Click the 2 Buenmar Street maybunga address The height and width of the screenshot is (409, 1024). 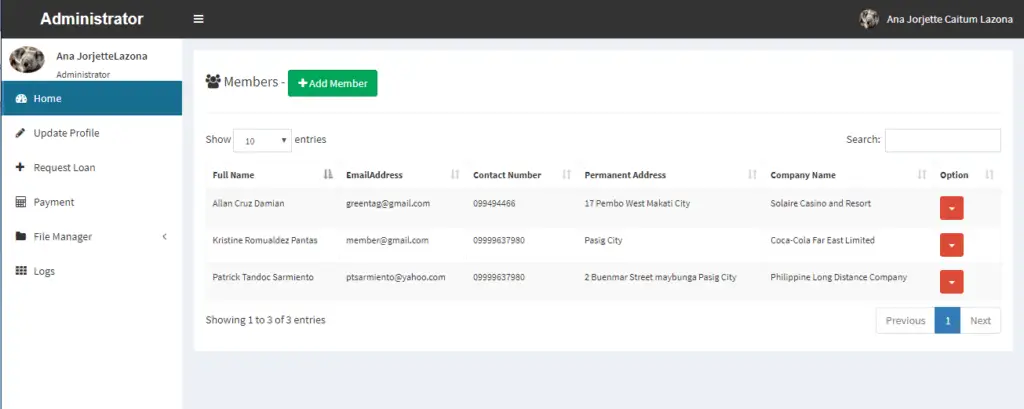pyautogui.click(x=660, y=277)
